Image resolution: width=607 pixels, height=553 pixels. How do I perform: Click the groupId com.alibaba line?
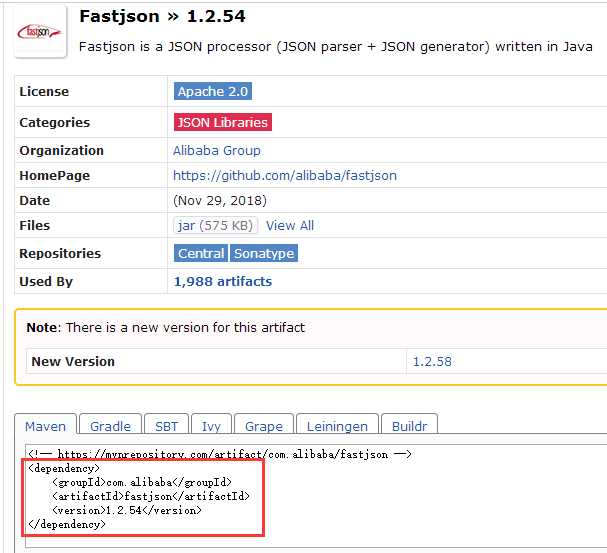pos(142,482)
